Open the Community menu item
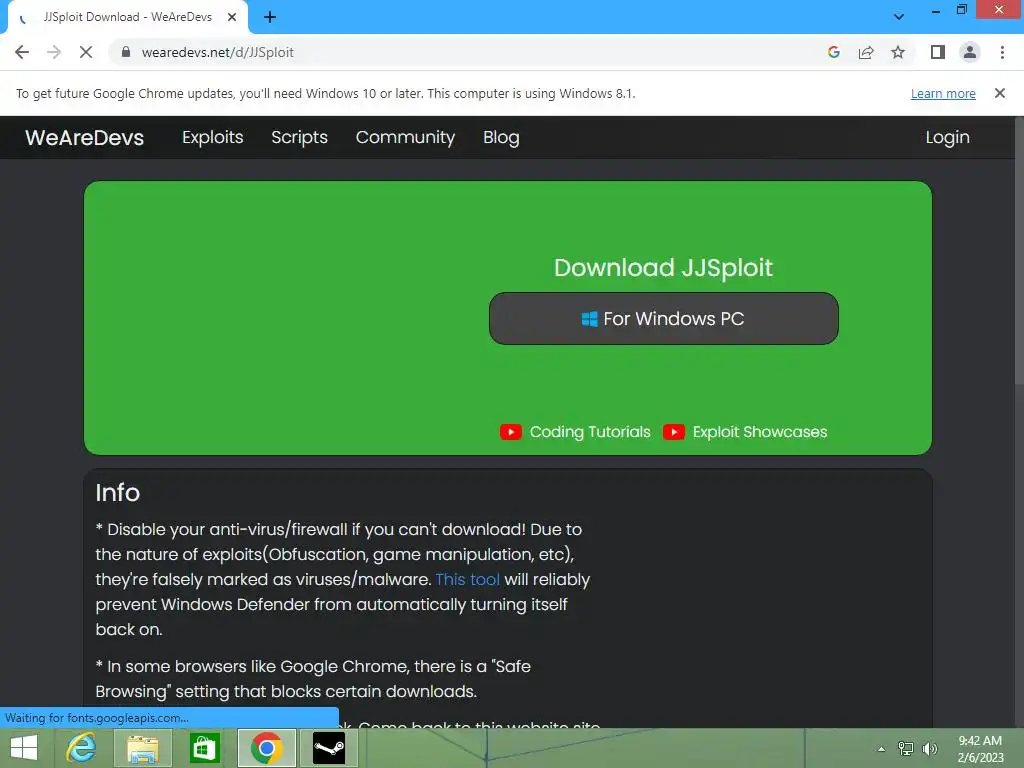The image size is (1024, 768). (x=405, y=137)
